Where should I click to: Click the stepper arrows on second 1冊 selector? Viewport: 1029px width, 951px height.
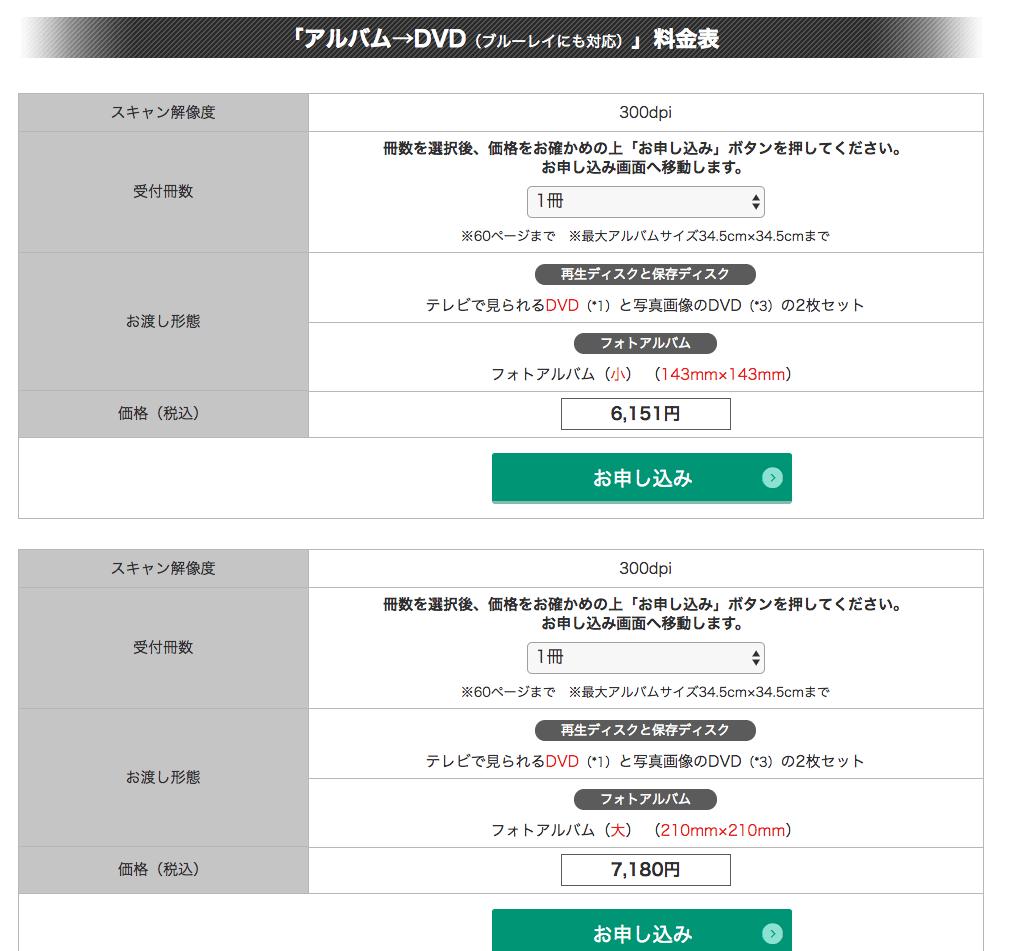click(756, 658)
